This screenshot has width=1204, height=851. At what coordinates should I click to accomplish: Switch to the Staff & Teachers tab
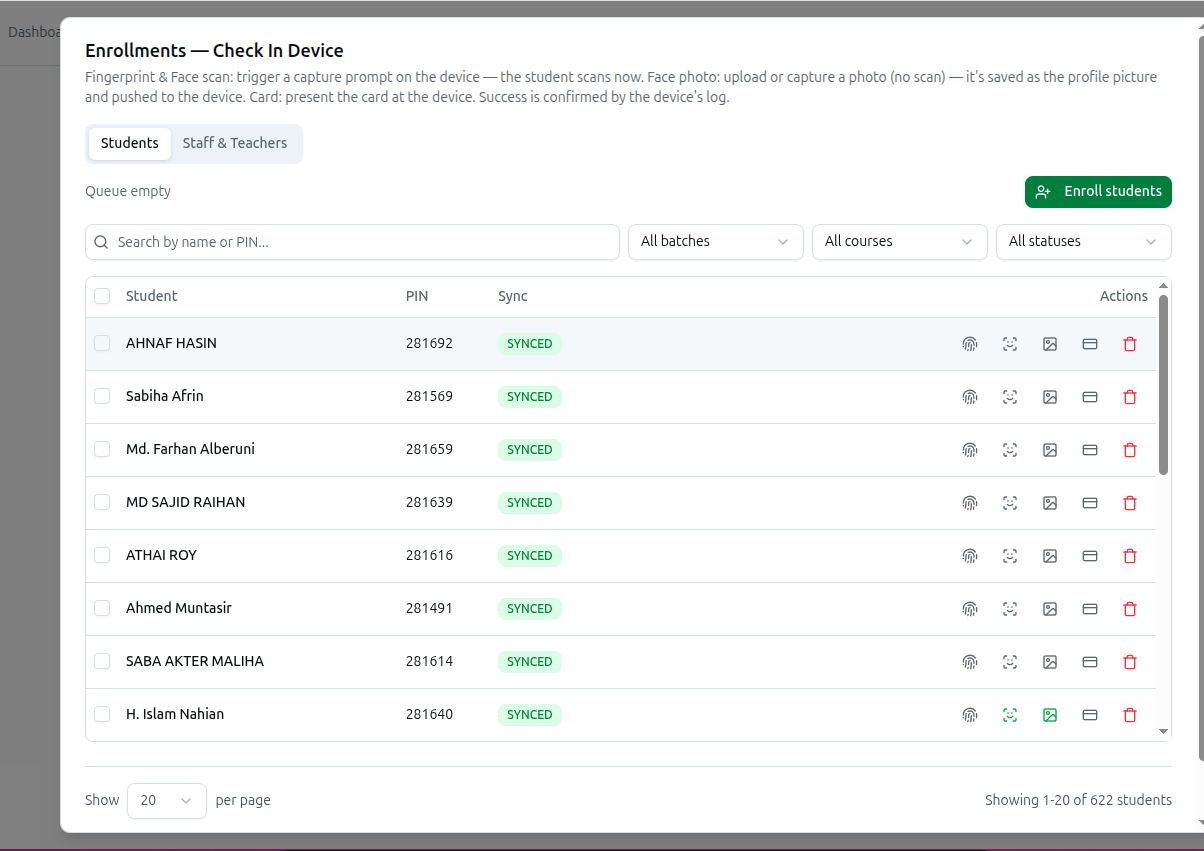pyautogui.click(x=235, y=143)
